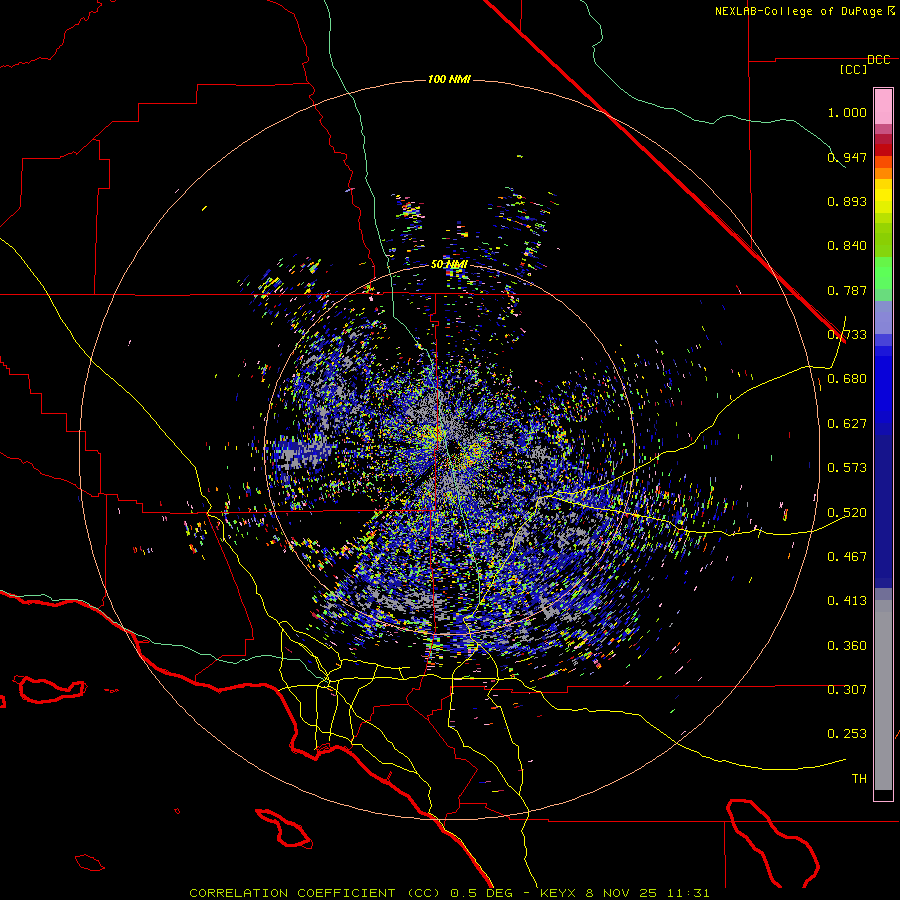
Task: Click the 0.307 scale value
Action: coord(847,690)
